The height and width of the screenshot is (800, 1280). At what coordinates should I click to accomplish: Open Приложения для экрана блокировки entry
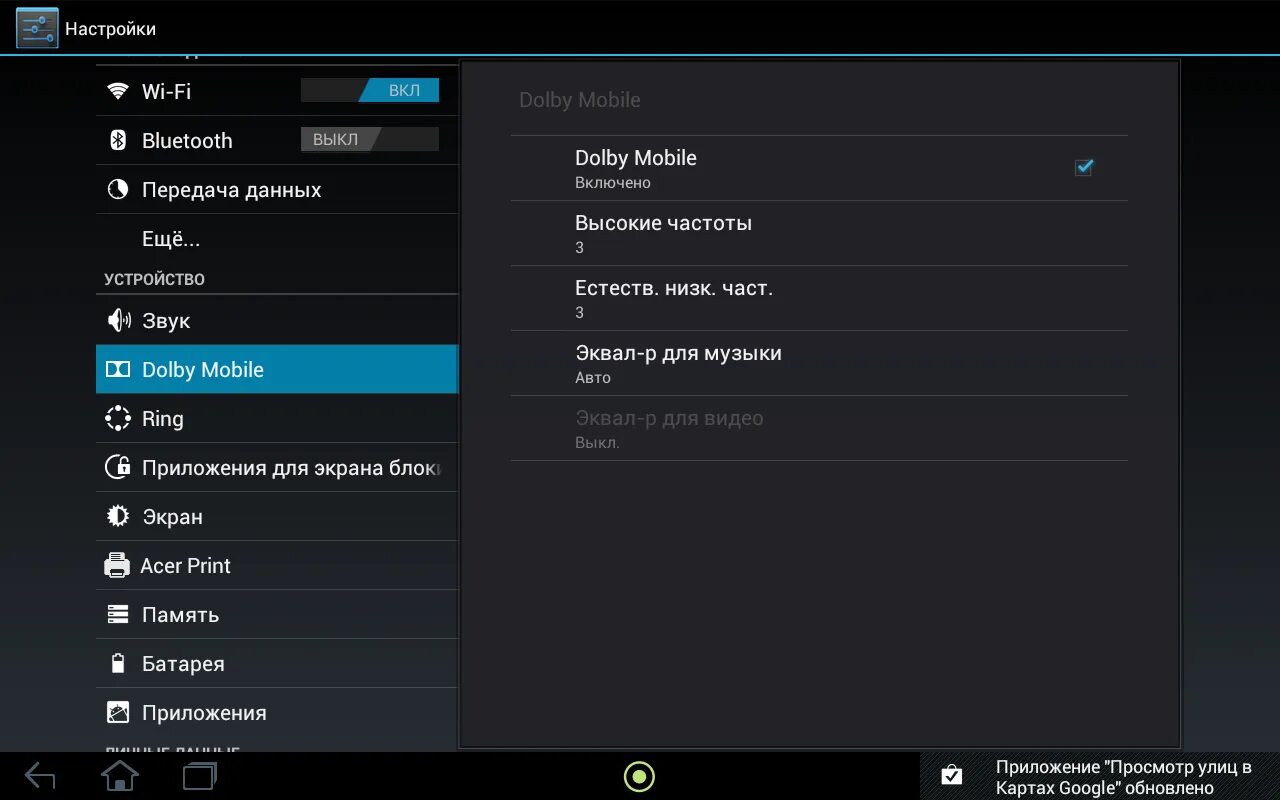click(x=277, y=467)
